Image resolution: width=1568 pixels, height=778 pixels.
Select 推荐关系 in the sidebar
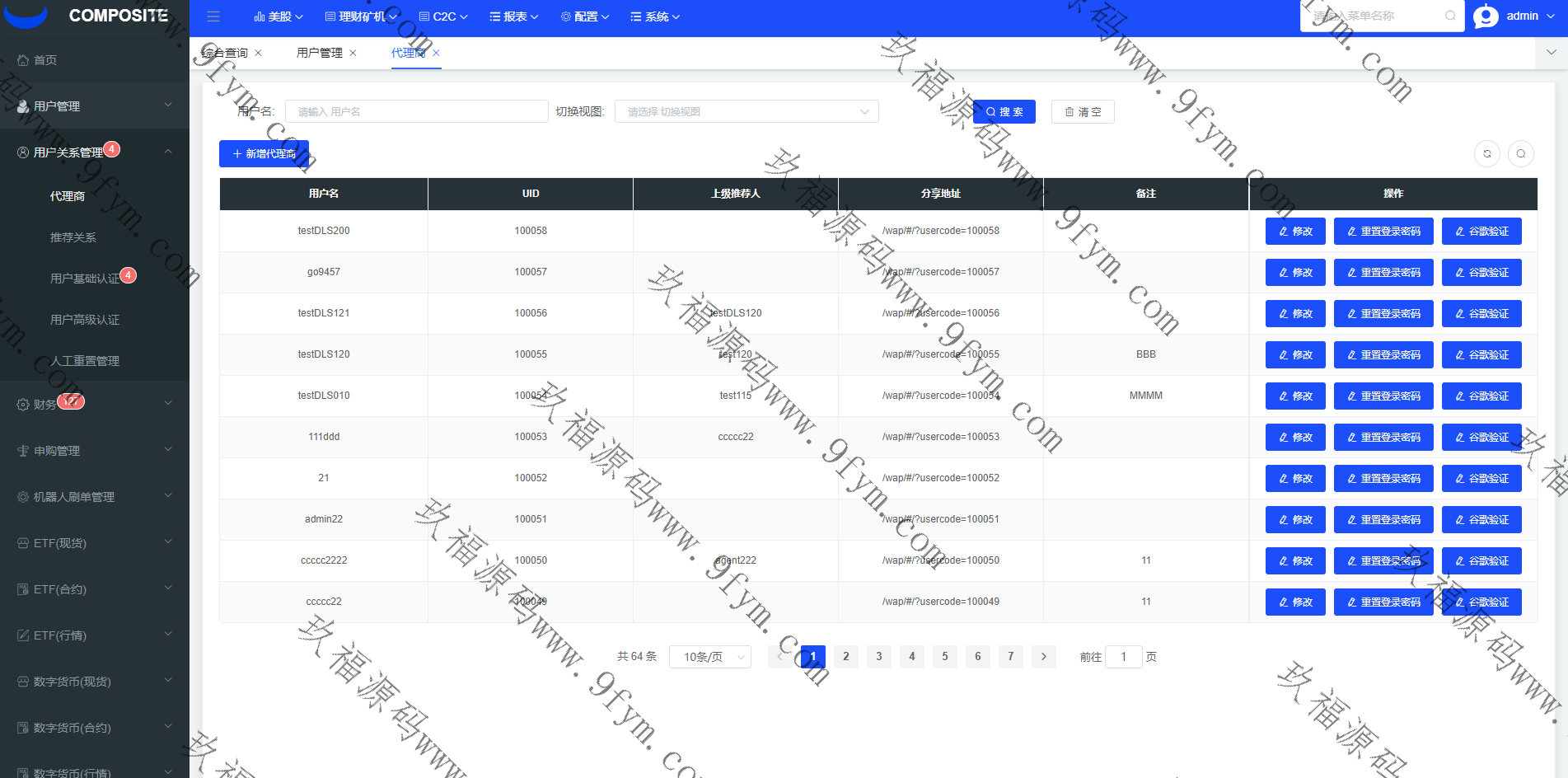coord(73,237)
